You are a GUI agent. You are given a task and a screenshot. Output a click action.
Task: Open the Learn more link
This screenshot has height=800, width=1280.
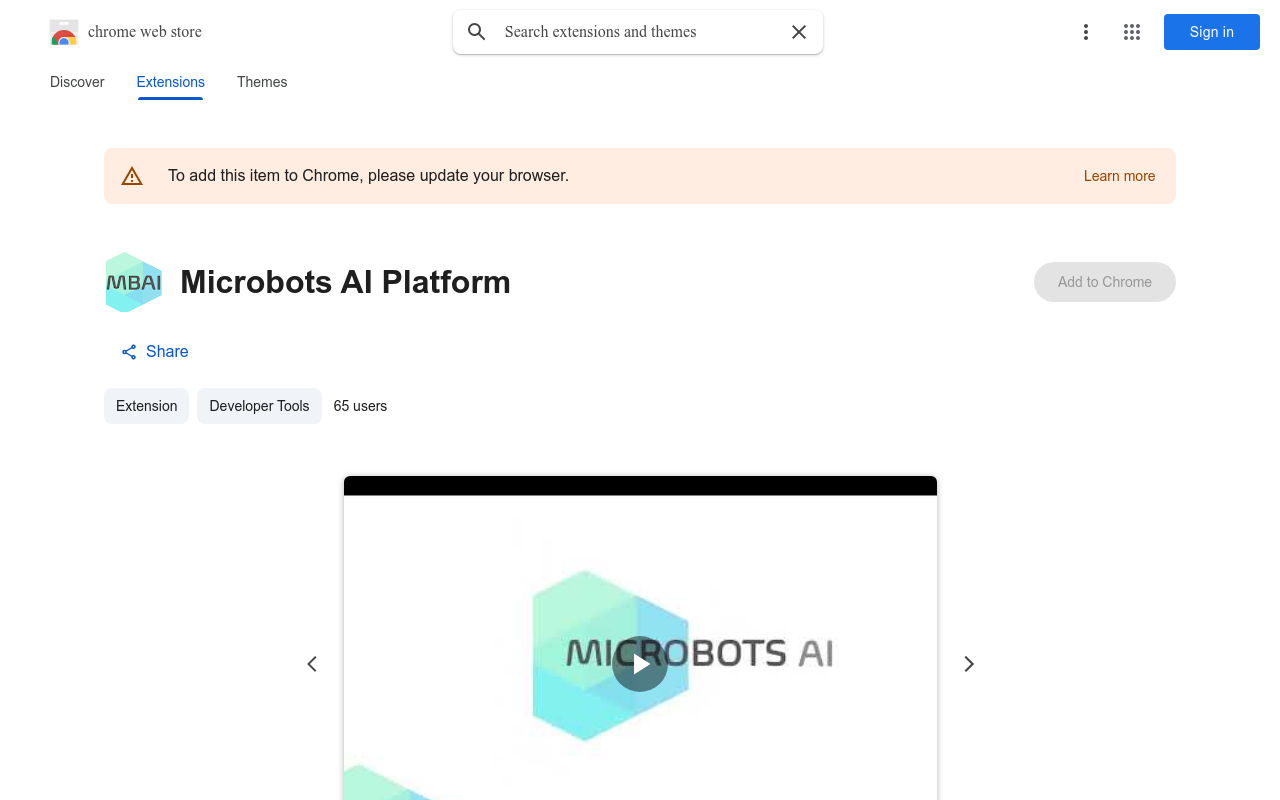point(1119,176)
